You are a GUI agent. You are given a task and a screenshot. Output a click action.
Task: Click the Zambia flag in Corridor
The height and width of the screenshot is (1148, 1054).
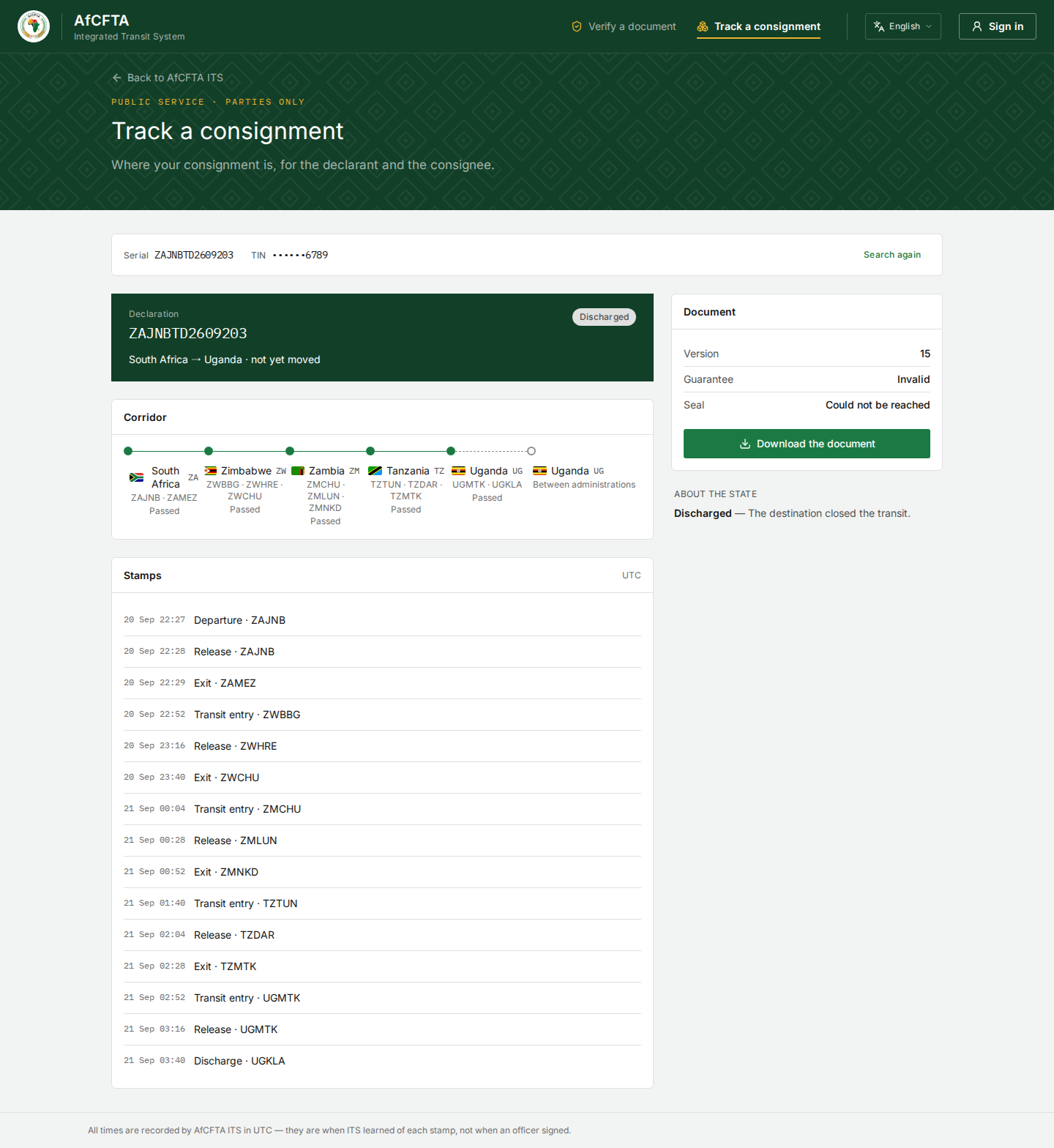coord(298,471)
